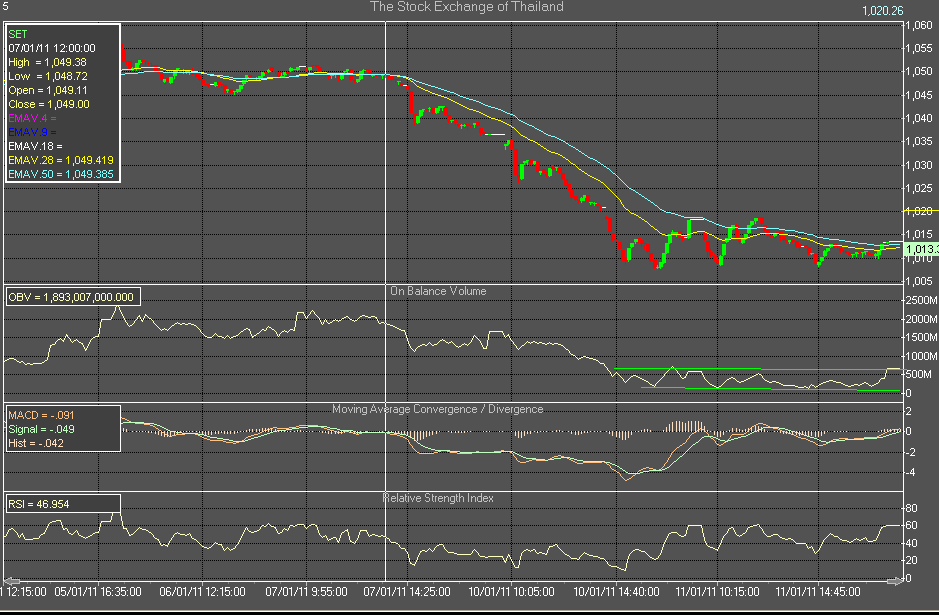Click the 11/01/11 14:45:00 time axis label
Screen dimensions: 939x615
click(818, 592)
